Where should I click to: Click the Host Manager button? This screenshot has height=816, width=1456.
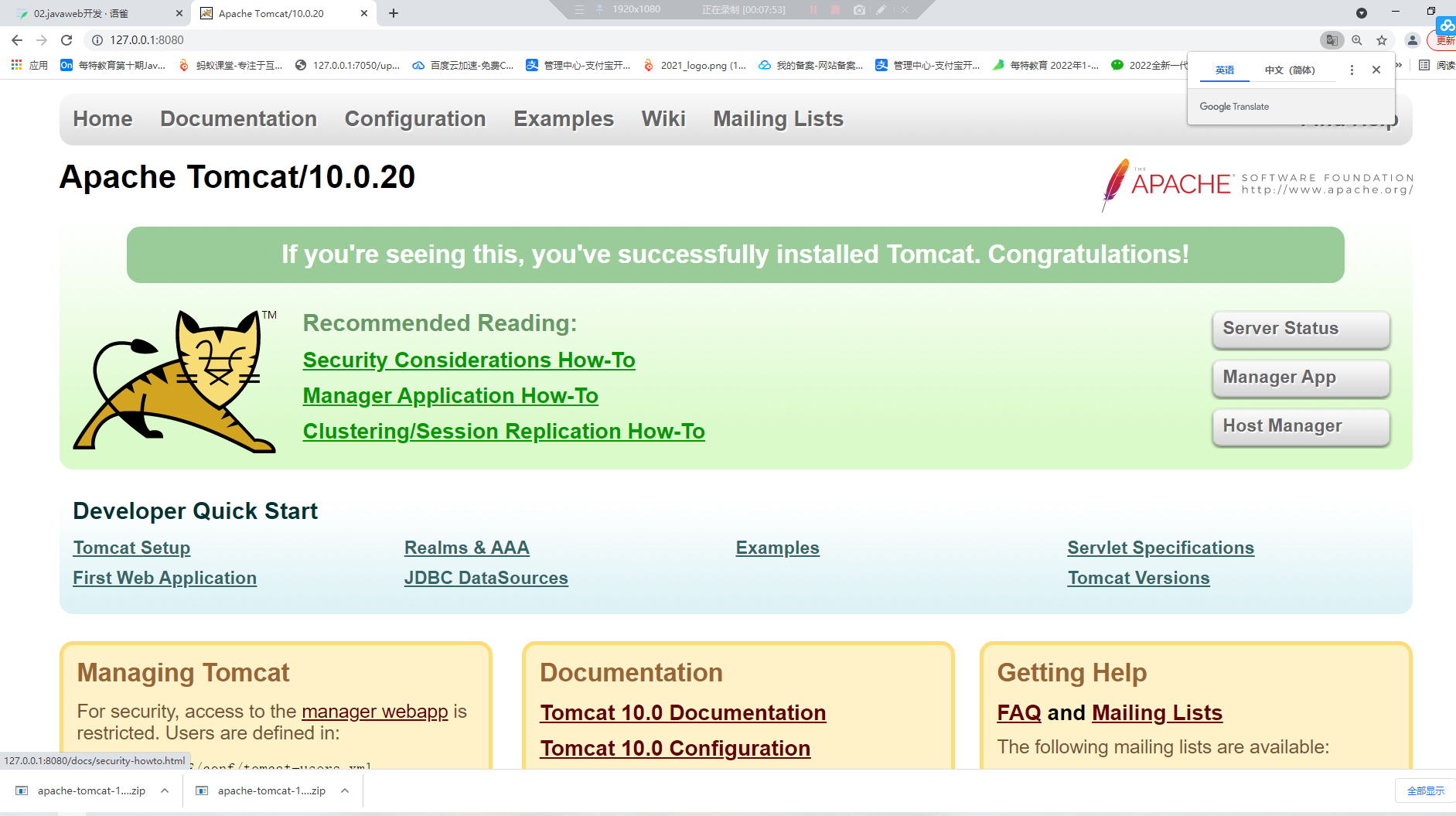tap(1301, 427)
